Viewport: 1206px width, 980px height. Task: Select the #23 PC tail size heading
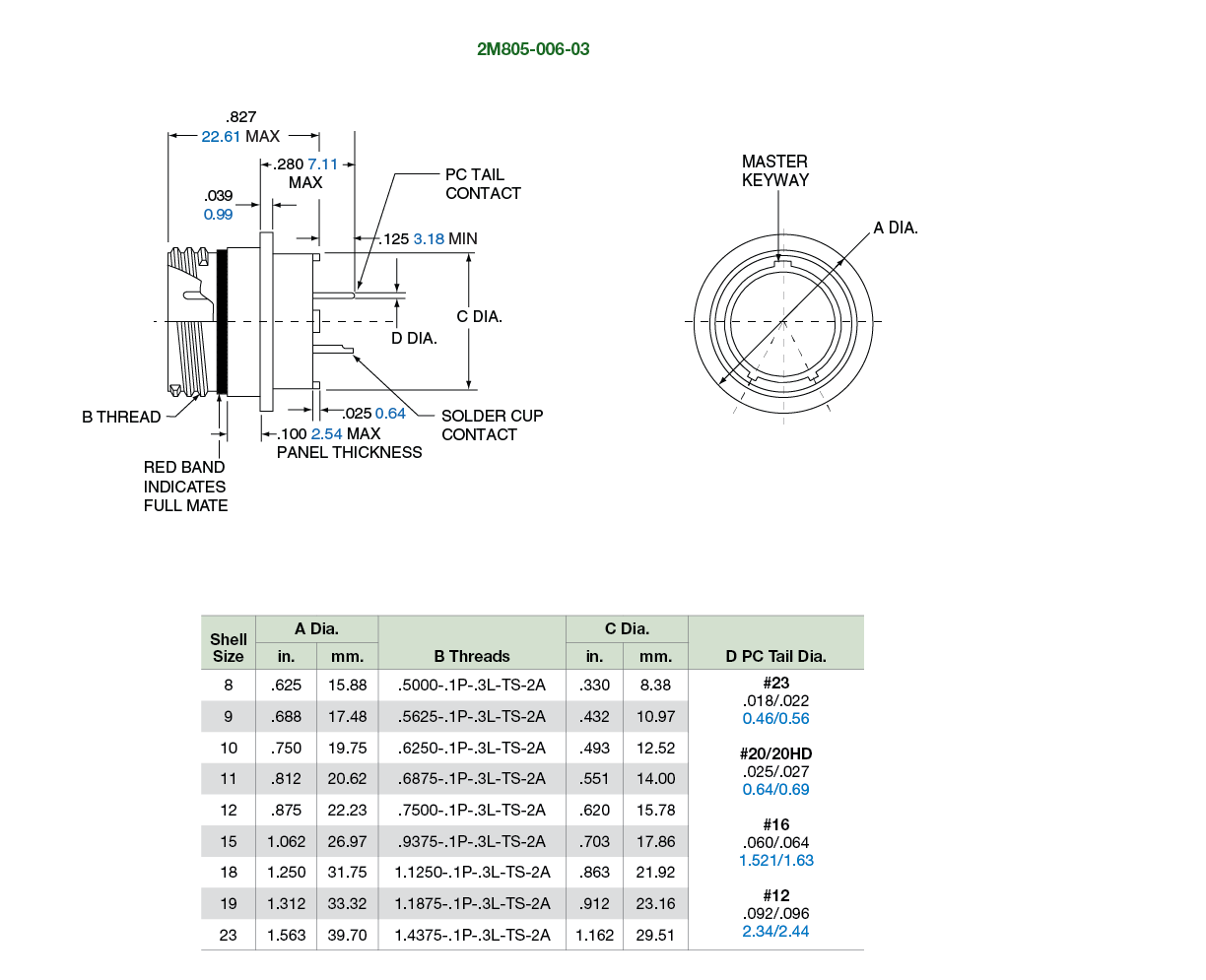click(x=776, y=683)
